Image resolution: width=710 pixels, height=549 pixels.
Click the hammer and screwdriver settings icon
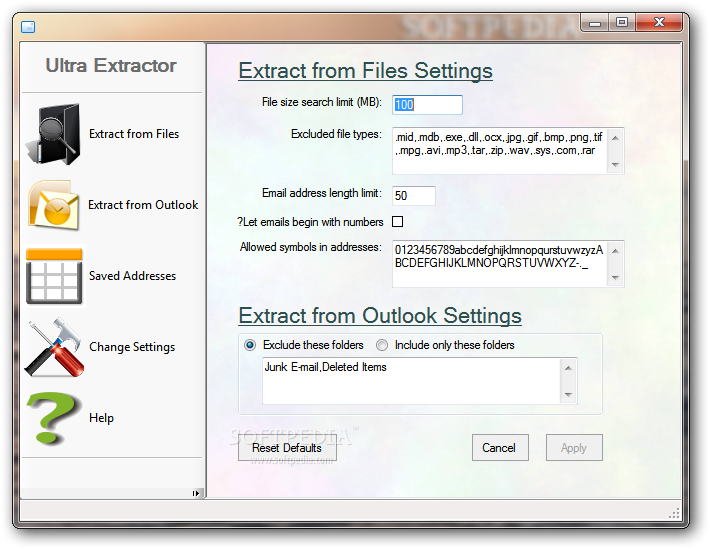pyautogui.click(x=55, y=347)
